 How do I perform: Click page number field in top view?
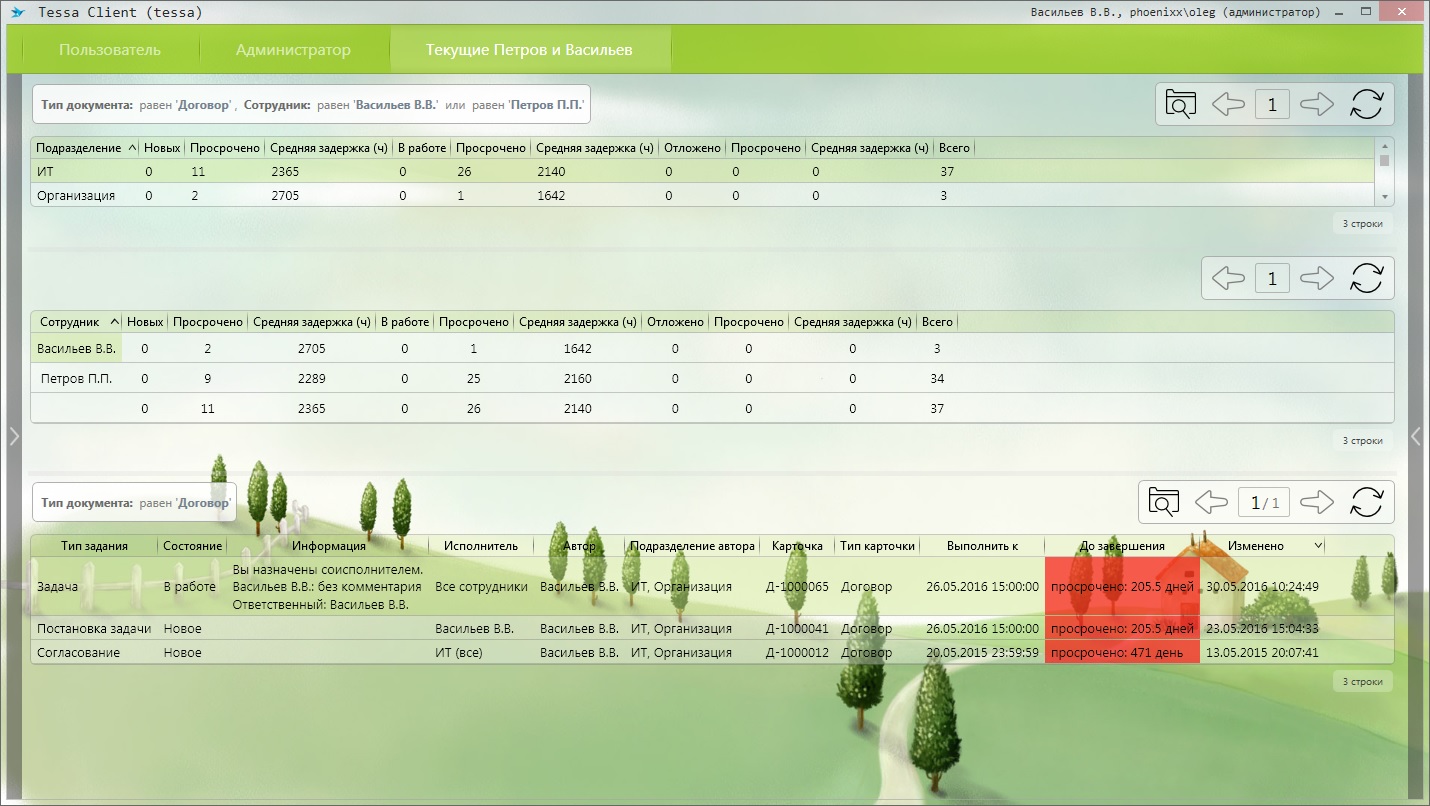tap(1272, 104)
